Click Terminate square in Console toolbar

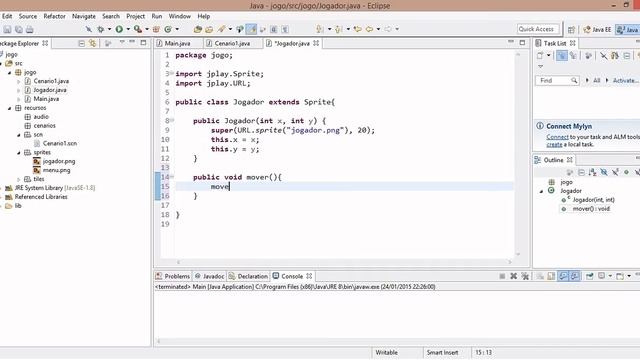pos(502,276)
